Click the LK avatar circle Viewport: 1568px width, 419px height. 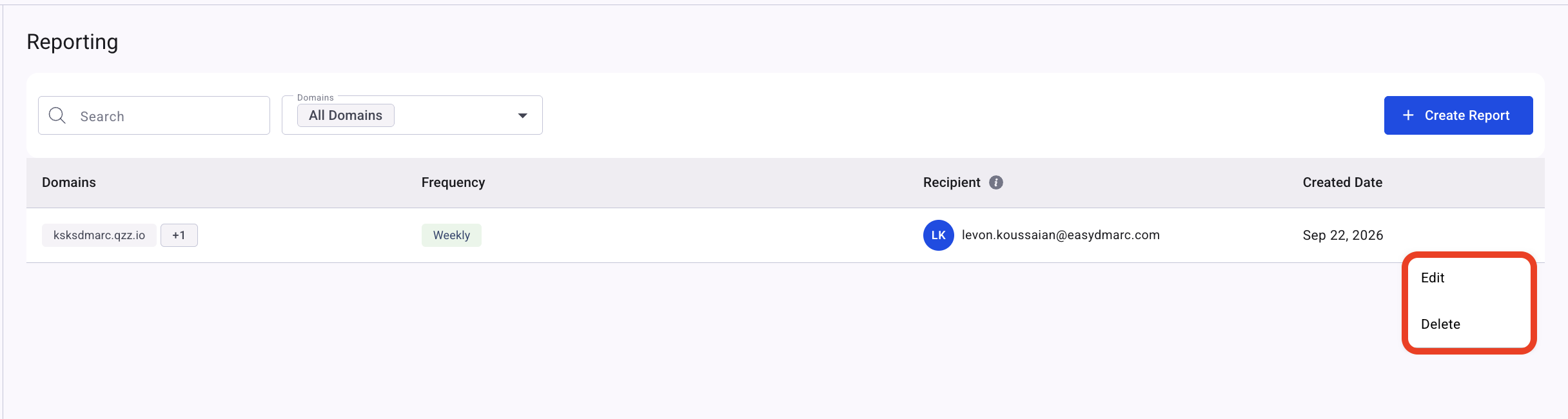pyautogui.click(x=938, y=235)
